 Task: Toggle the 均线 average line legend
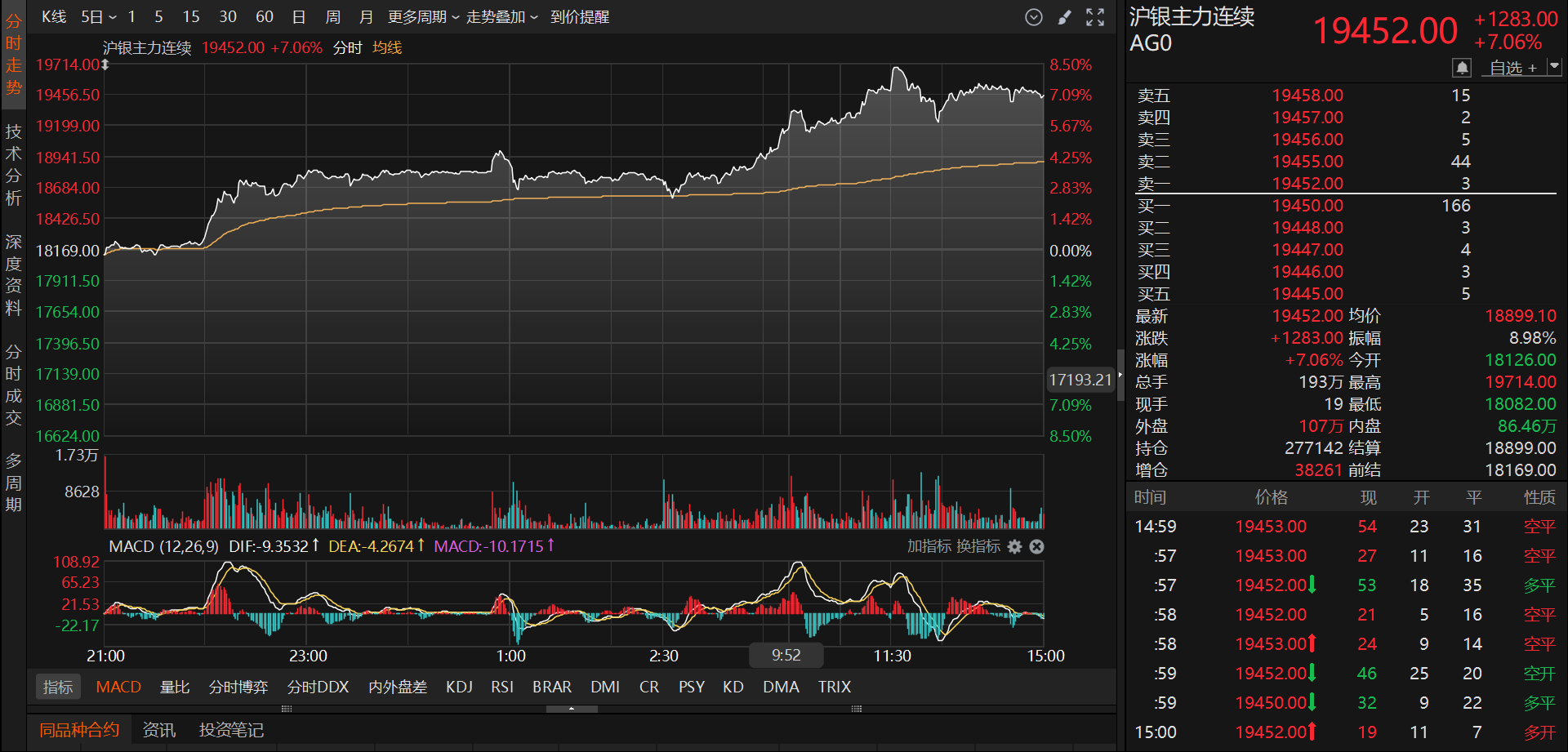coord(387,47)
